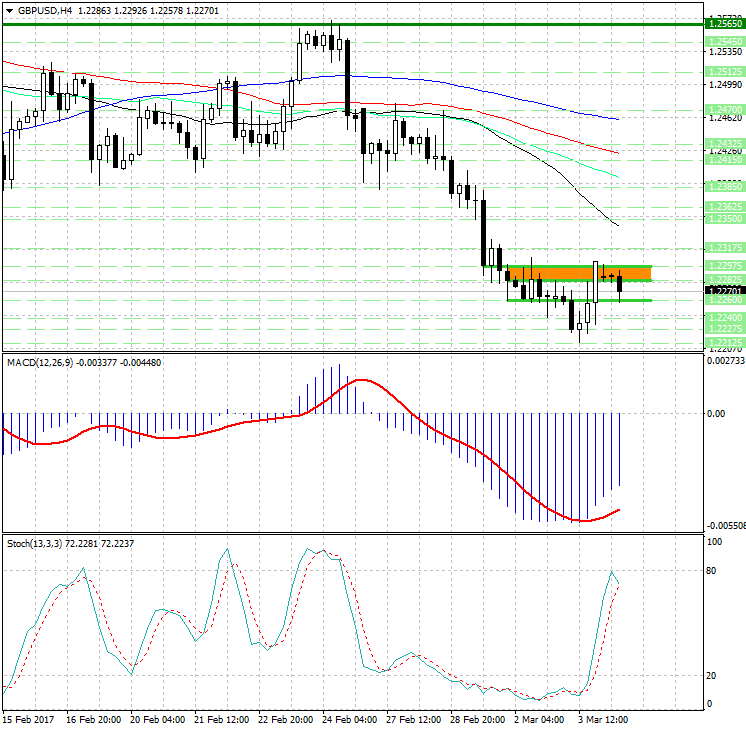Click the GBPUSD,H4 chart title text
The height and width of the screenshot is (731, 746).
45,10
